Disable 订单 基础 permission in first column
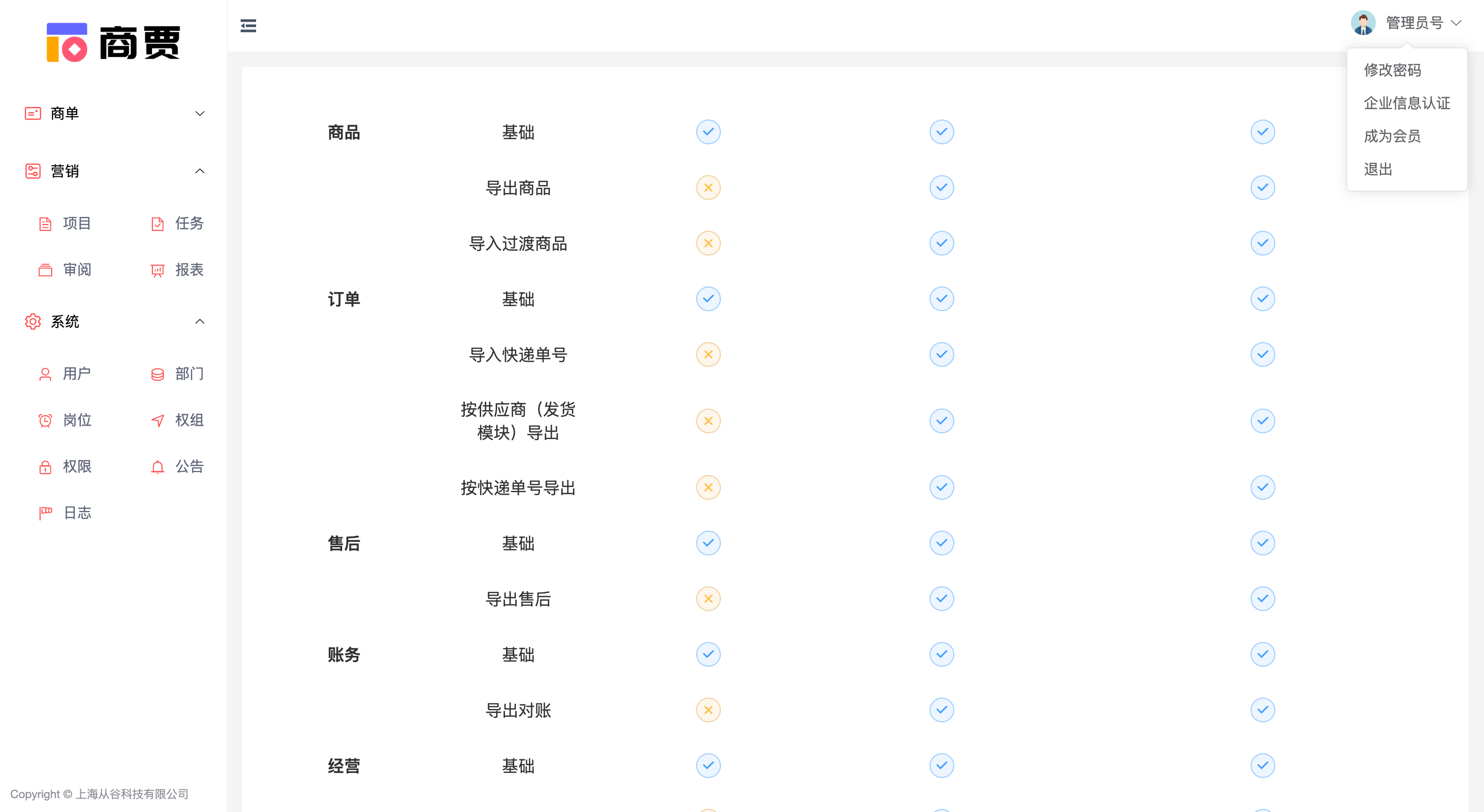Viewport: 1484px width, 812px height. [x=709, y=299]
